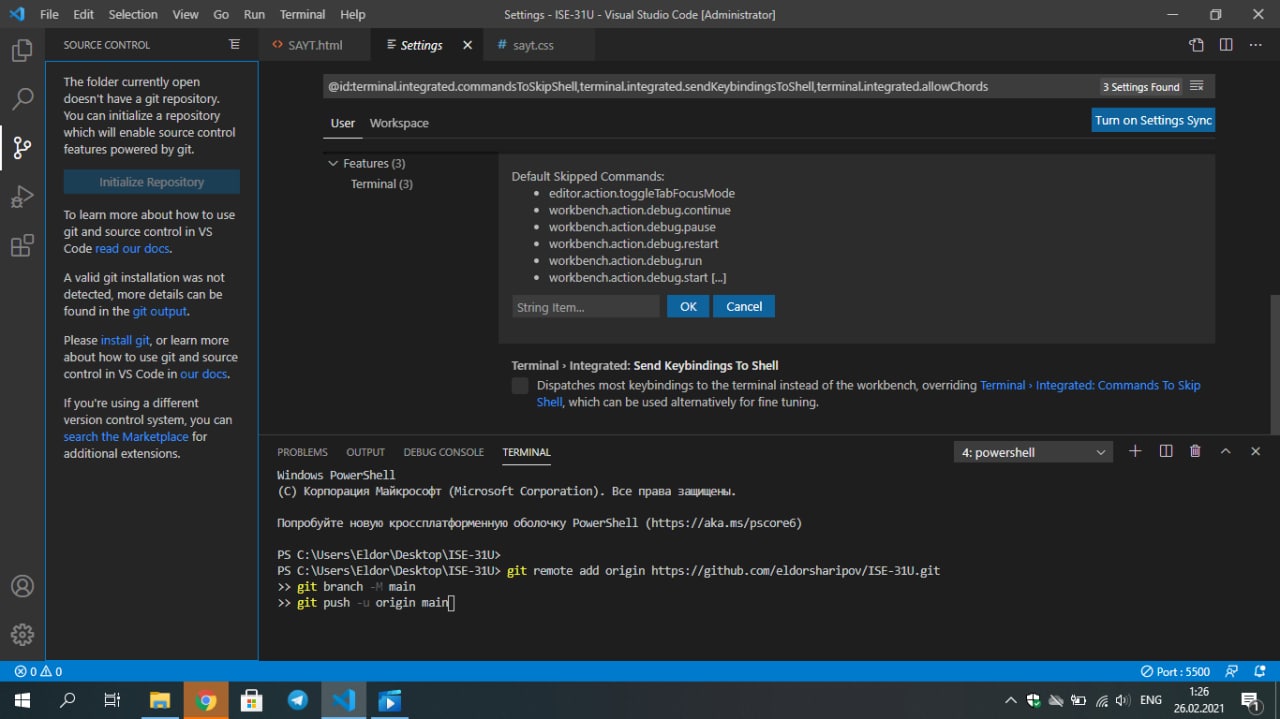1280x719 pixels.
Task: Click Turn on Settings Sync button
Action: tap(1153, 120)
